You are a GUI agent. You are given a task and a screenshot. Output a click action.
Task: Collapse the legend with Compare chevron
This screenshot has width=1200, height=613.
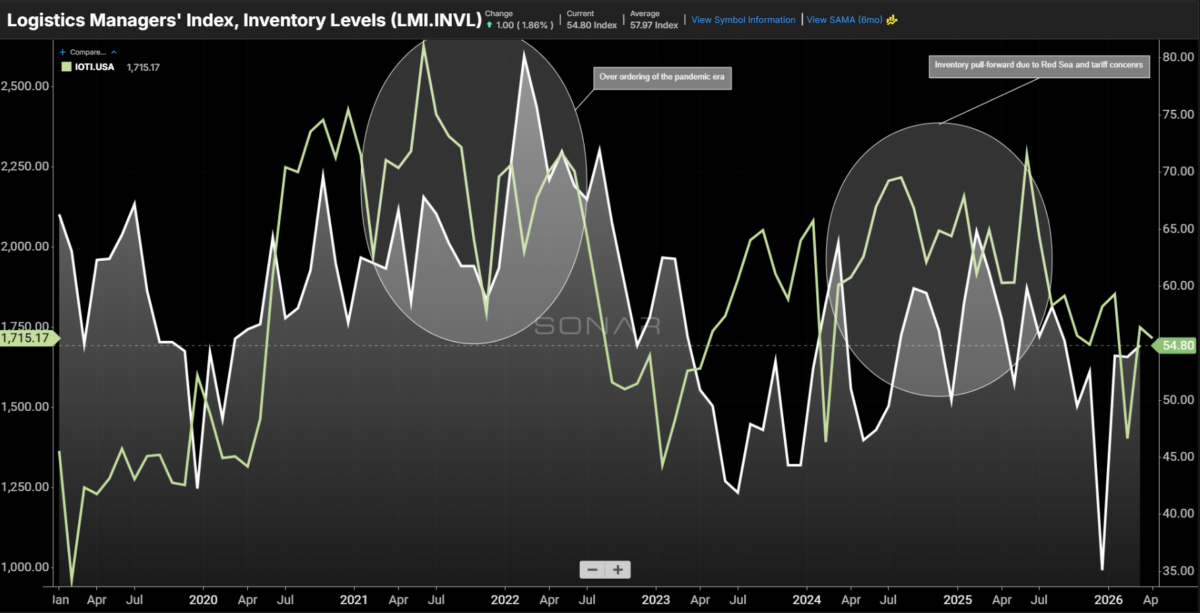pos(114,51)
